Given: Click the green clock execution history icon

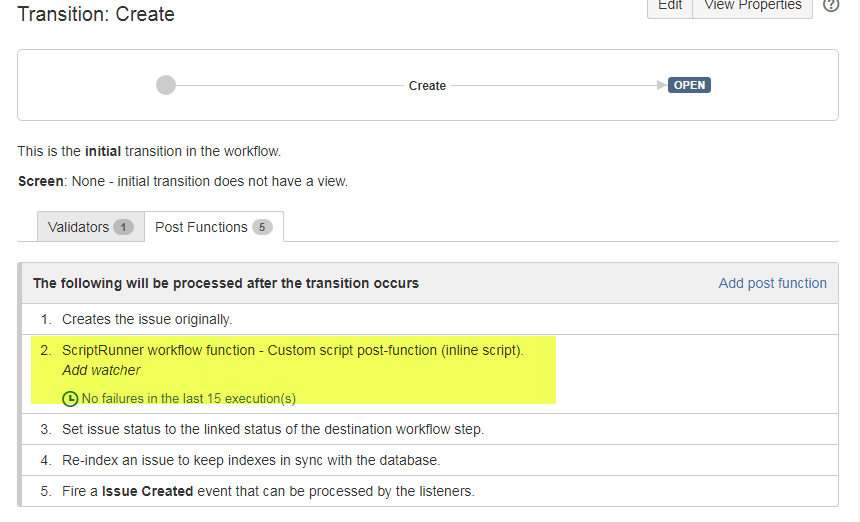Looking at the screenshot, I should (x=70, y=398).
